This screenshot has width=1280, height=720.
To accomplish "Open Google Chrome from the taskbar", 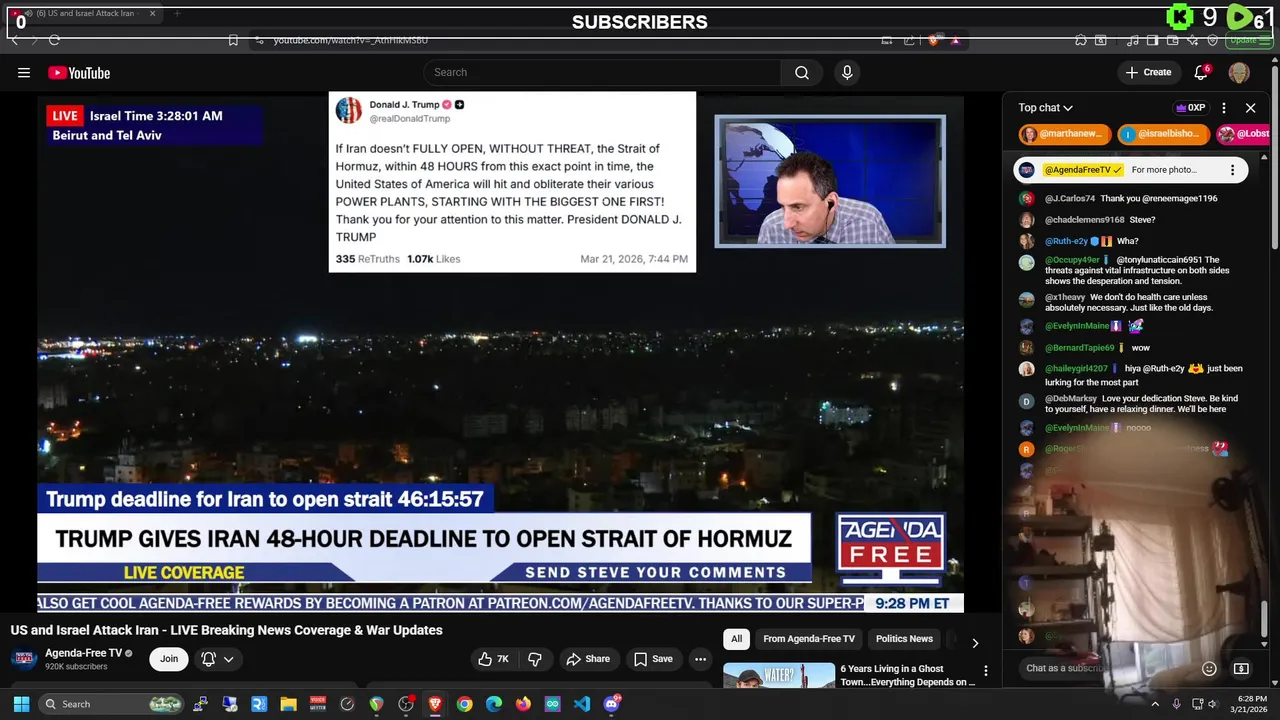I will [464, 704].
